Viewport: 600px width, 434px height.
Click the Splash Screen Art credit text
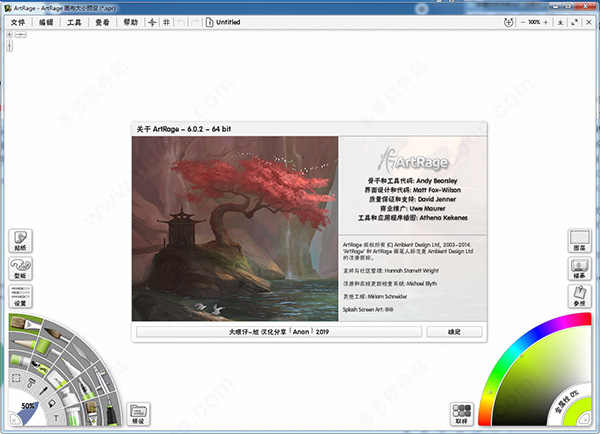coord(368,309)
